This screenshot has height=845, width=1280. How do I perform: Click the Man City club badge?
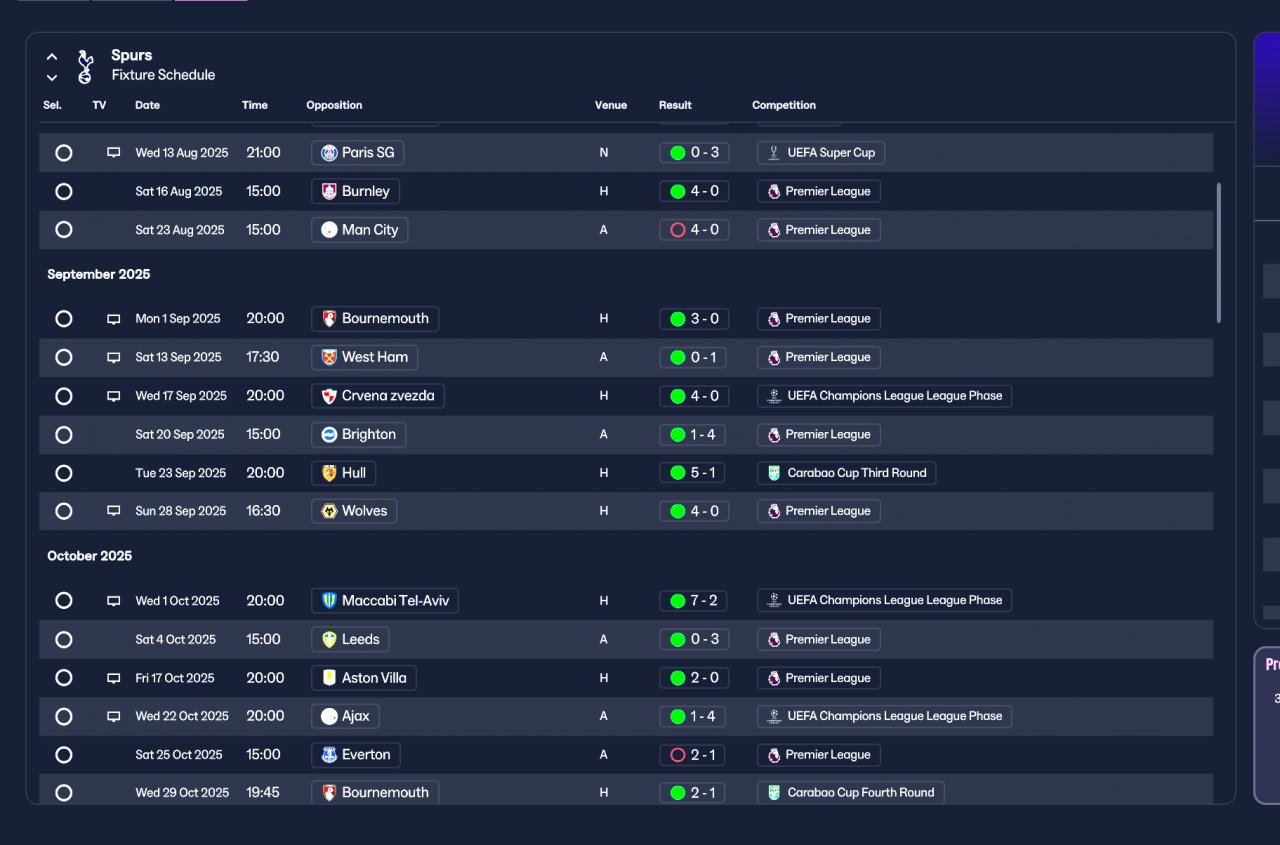point(329,230)
